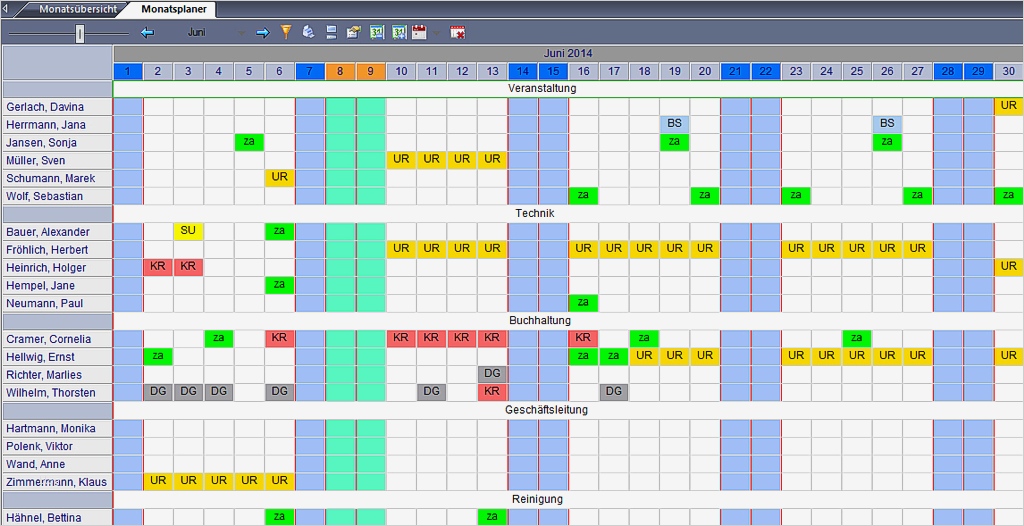Select employee Wand, Anne
The image size is (1024, 526).
point(57,464)
